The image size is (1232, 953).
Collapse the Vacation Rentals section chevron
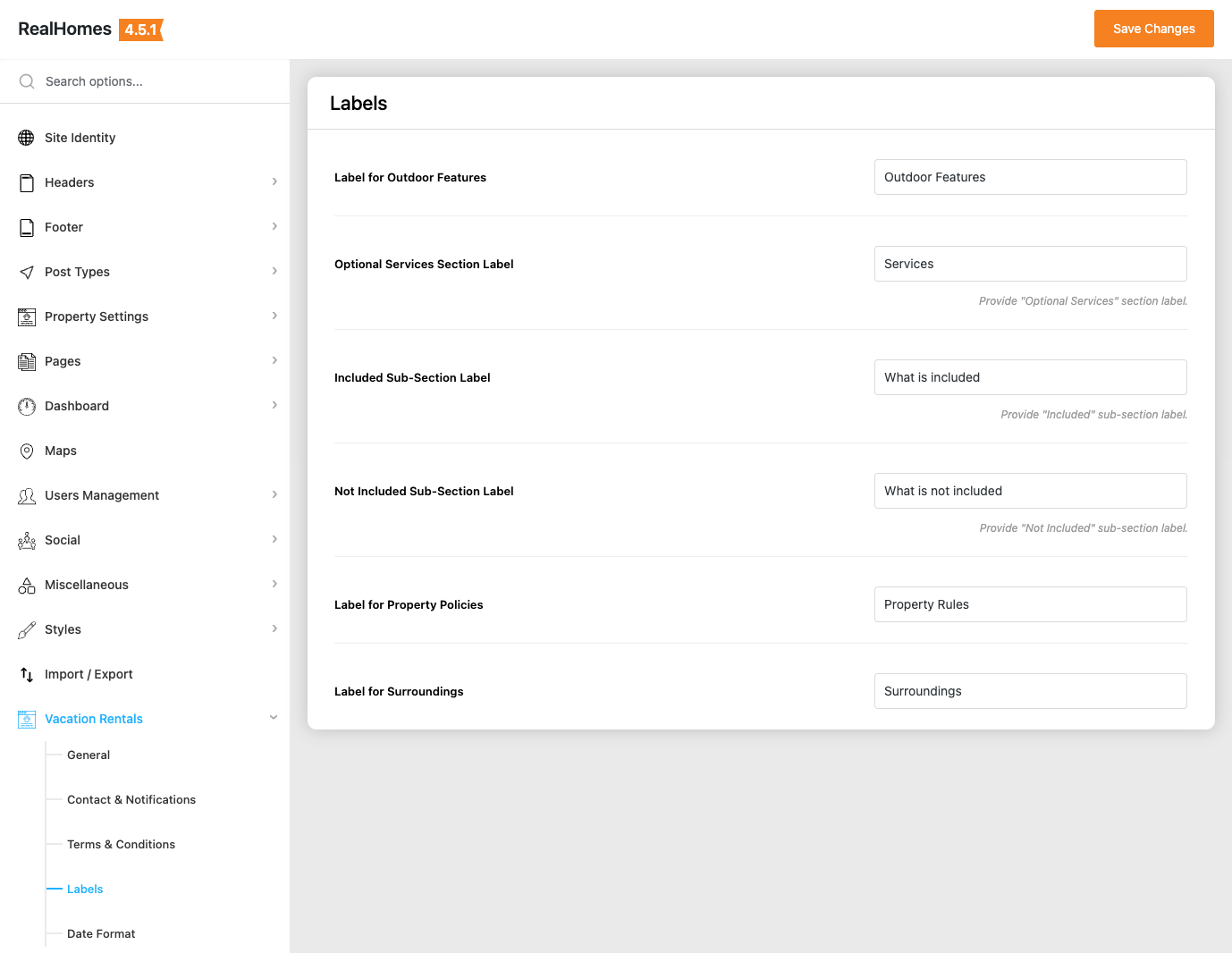pyautogui.click(x=274, y=718)
